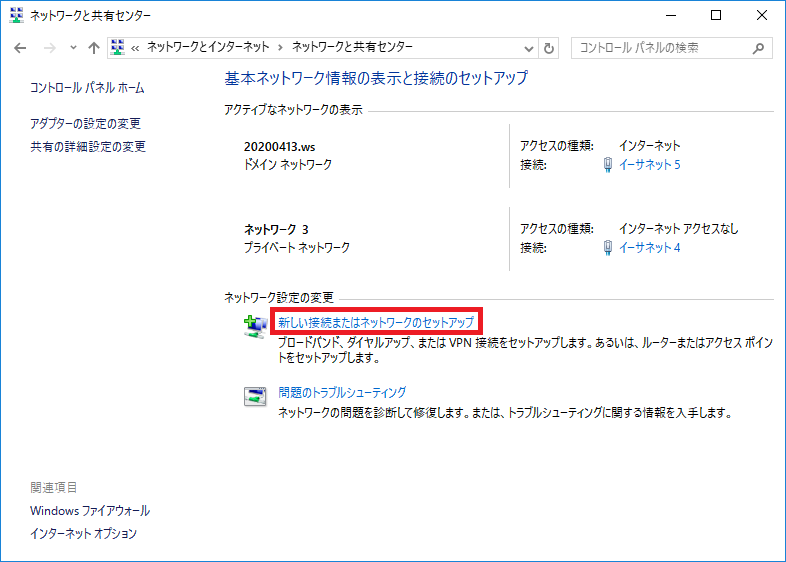Click the 基本ネットワーク情報の表示と接続のセットアップ heading
The width and height of the screenshot is (786, 562).
376,78
